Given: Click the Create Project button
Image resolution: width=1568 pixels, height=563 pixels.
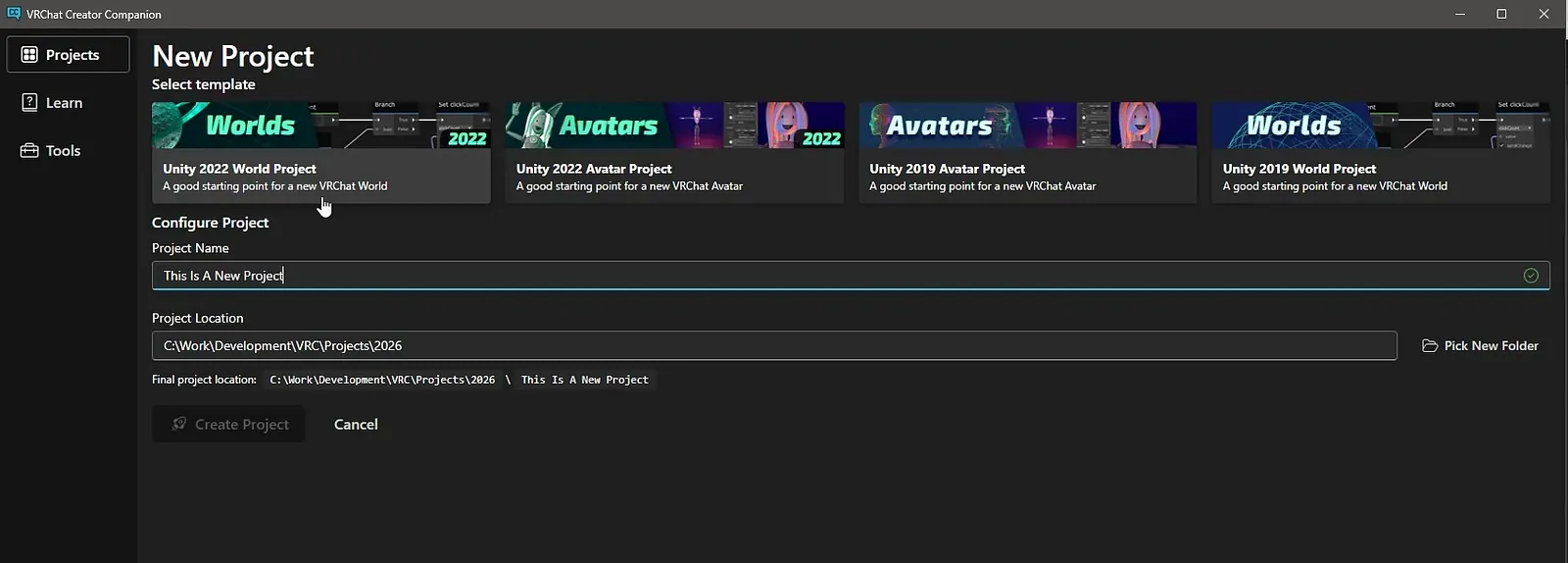Looking at the screenshot, I should click(228, 425).
